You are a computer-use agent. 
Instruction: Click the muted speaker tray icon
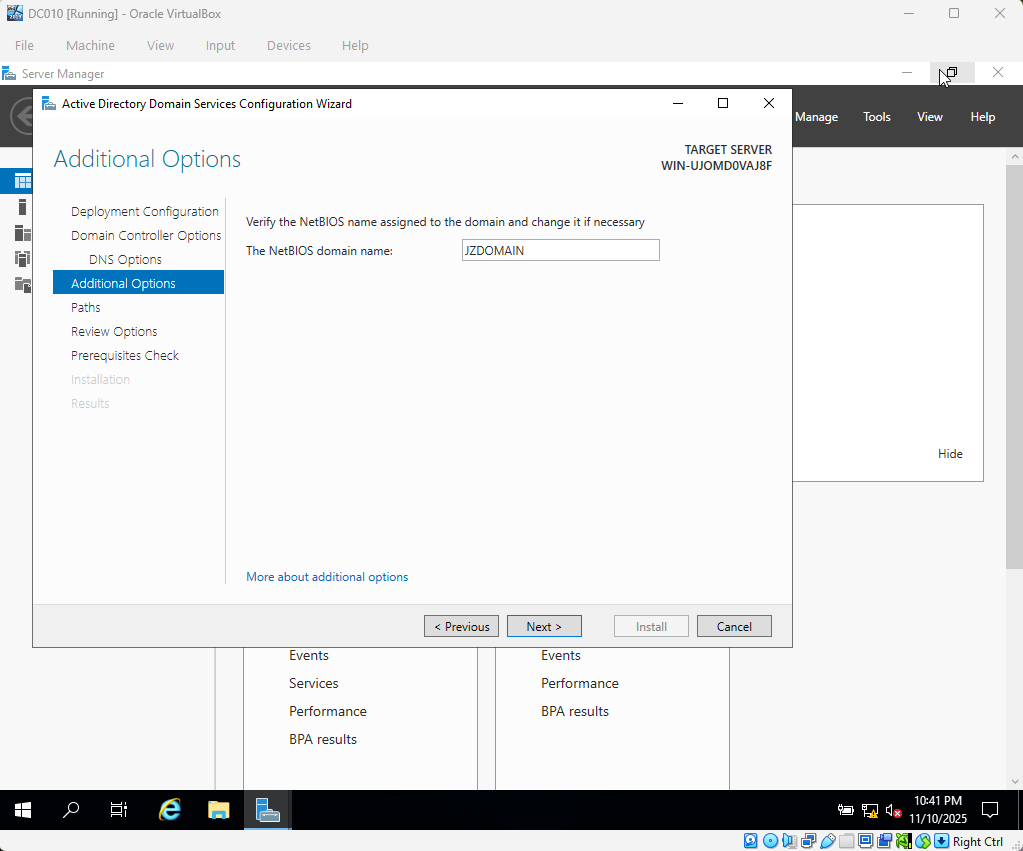[x=894, y=810]
